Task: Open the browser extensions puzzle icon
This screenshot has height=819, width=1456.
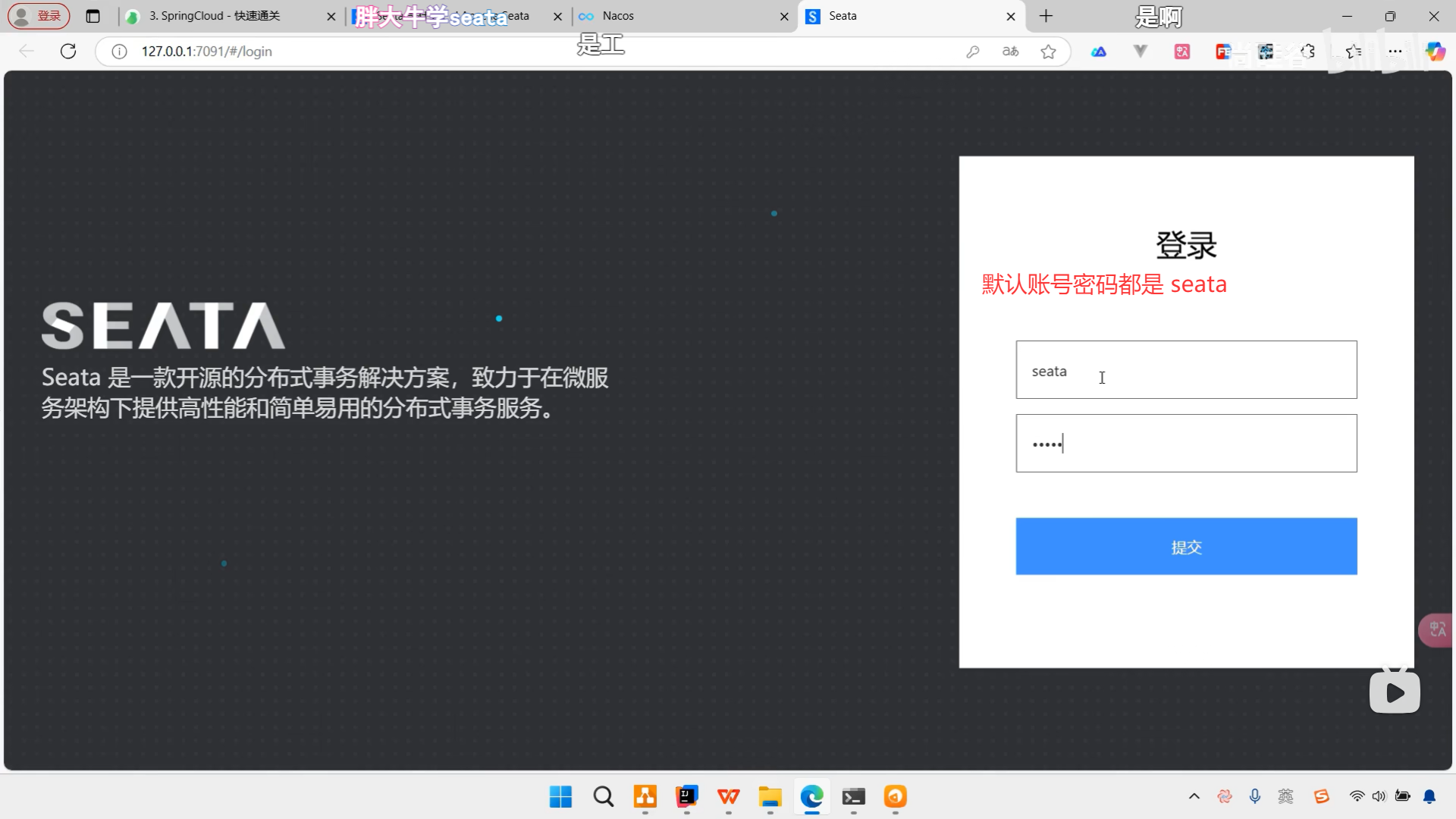Action: [1308, 52]
